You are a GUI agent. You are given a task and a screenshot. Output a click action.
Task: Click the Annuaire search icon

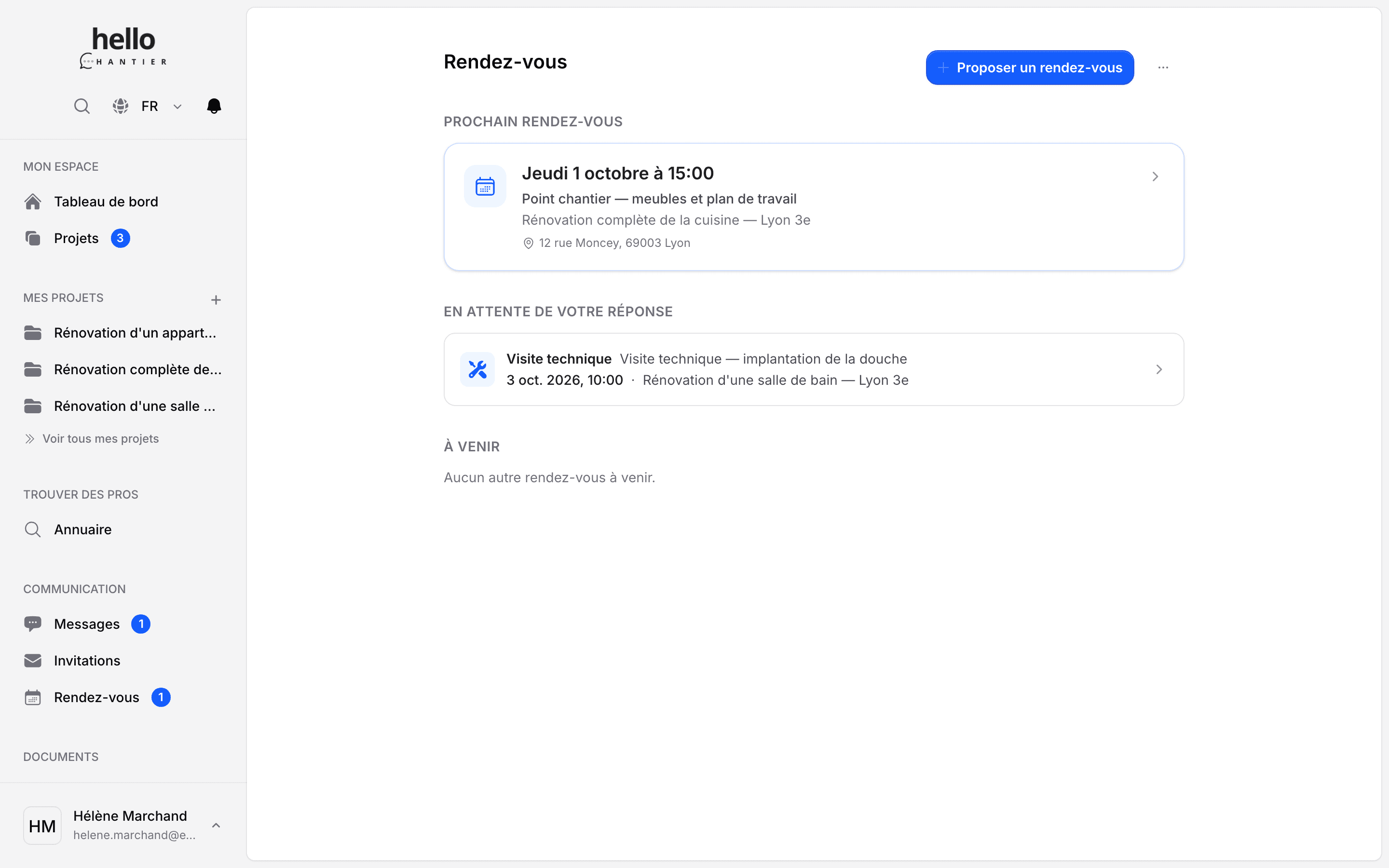tap(33, 529)
